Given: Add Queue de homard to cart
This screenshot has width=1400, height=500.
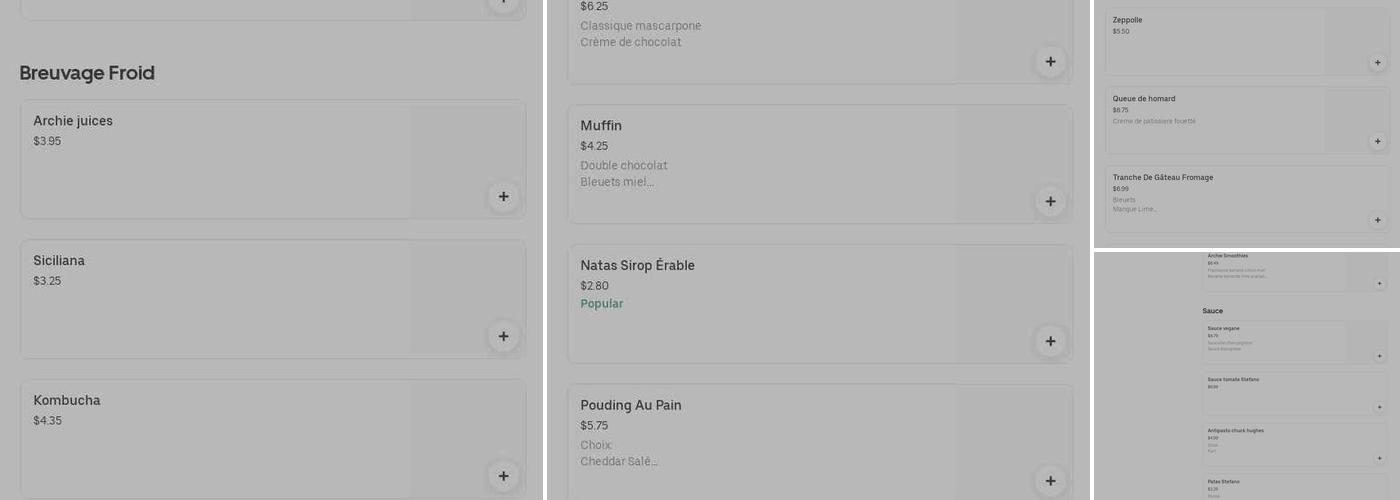Looking at the screenshot, I should tap(1377, 142).
